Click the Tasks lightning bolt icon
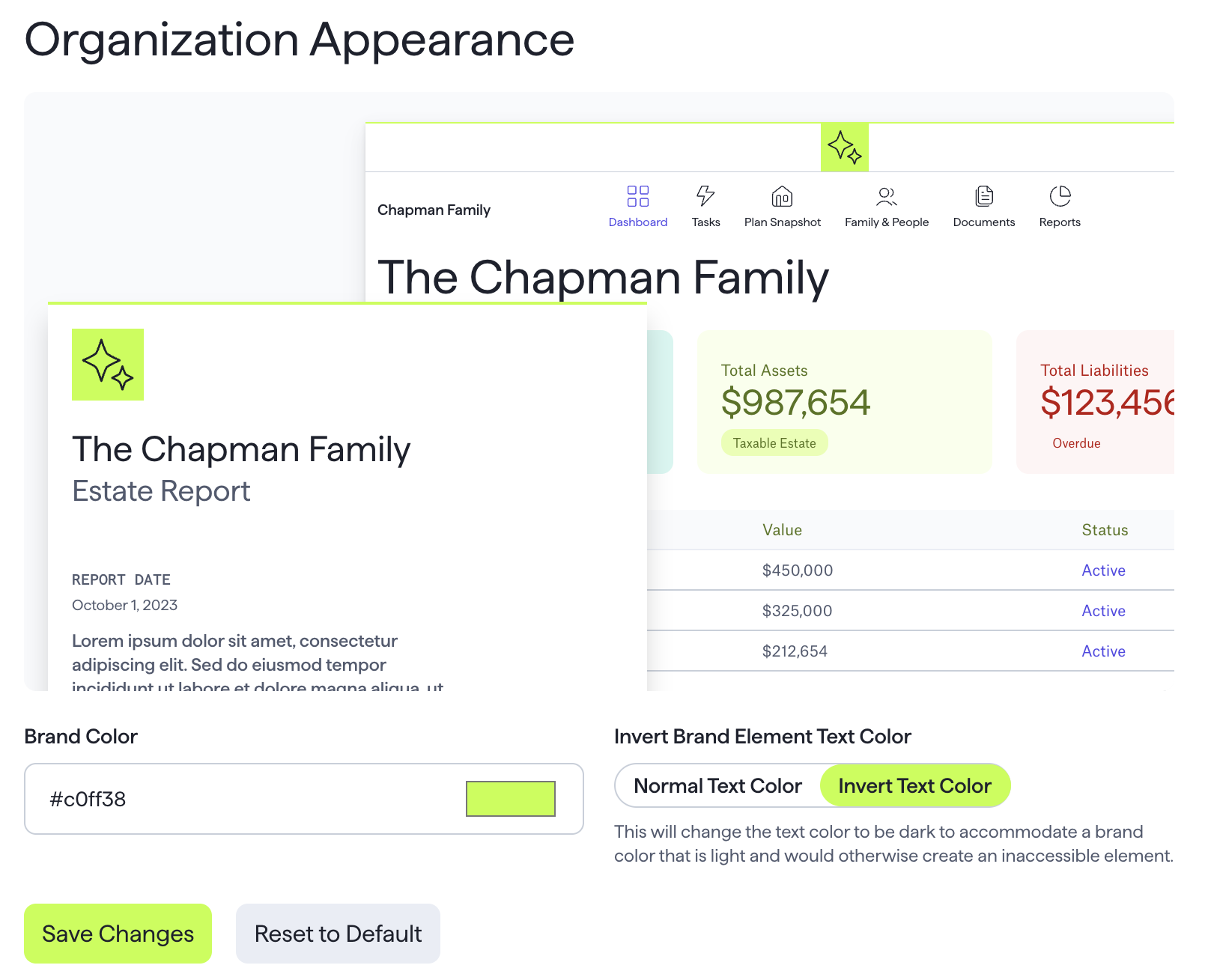 coord(705,196)
